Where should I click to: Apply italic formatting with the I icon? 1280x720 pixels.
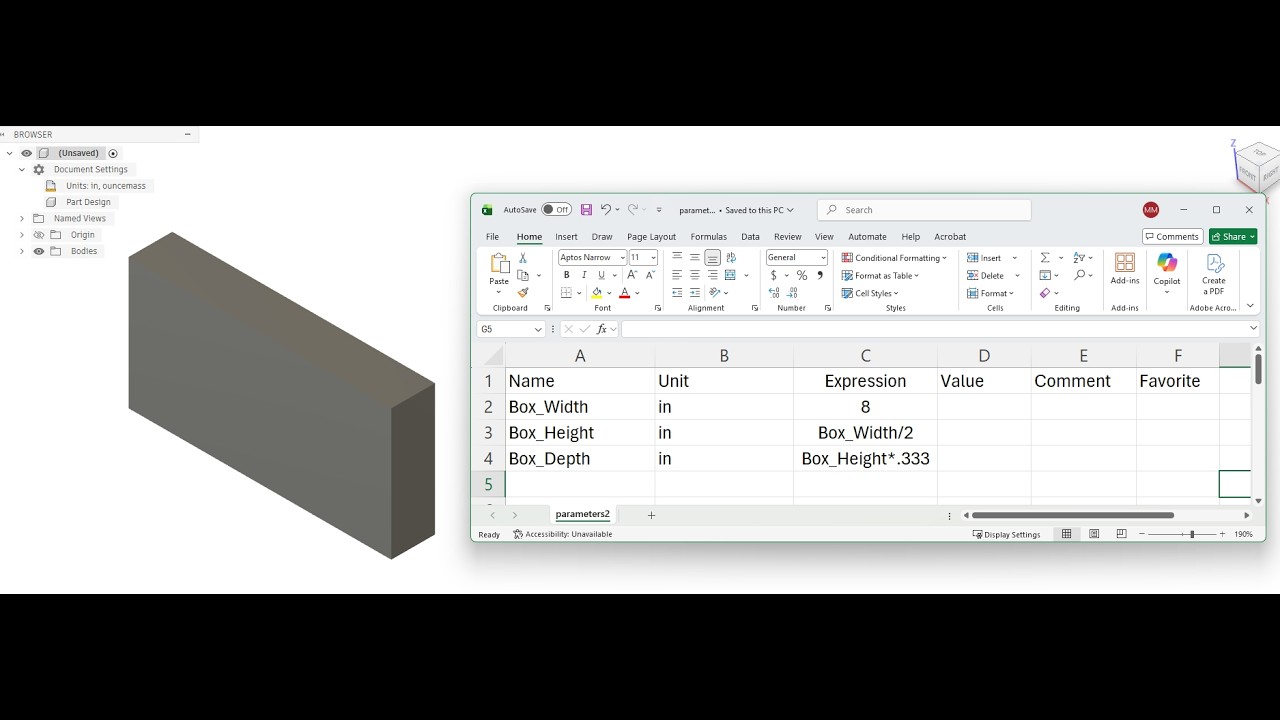click(583, 275)
